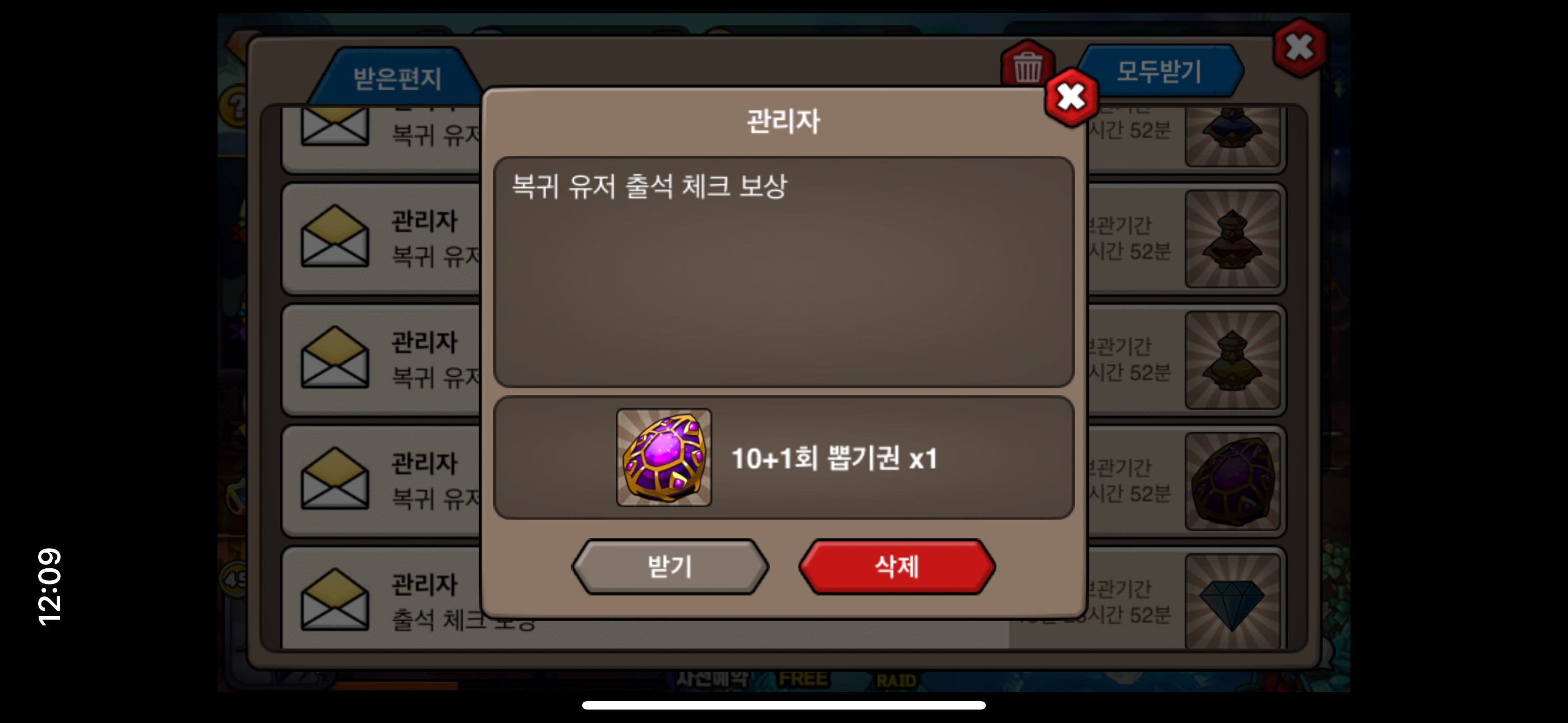Open the second 관리자 envelope icon
Image resolution: width=1568 pixels, height=723 pixels.
(335, 236)
